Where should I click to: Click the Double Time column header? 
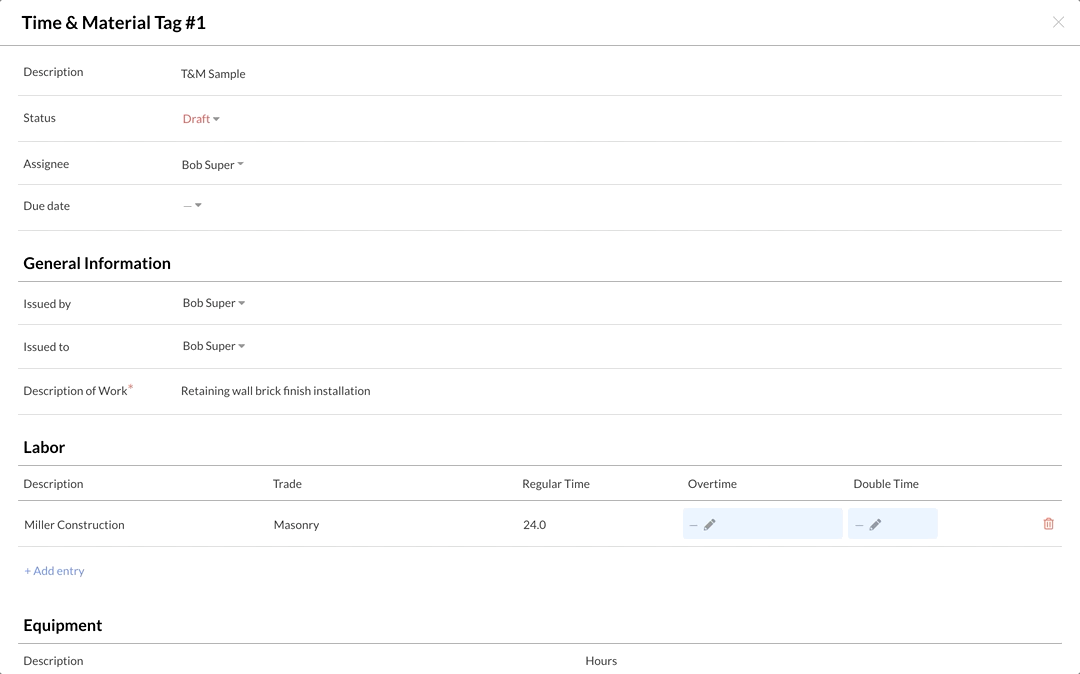pyautogui.click(x=885, y=484)
